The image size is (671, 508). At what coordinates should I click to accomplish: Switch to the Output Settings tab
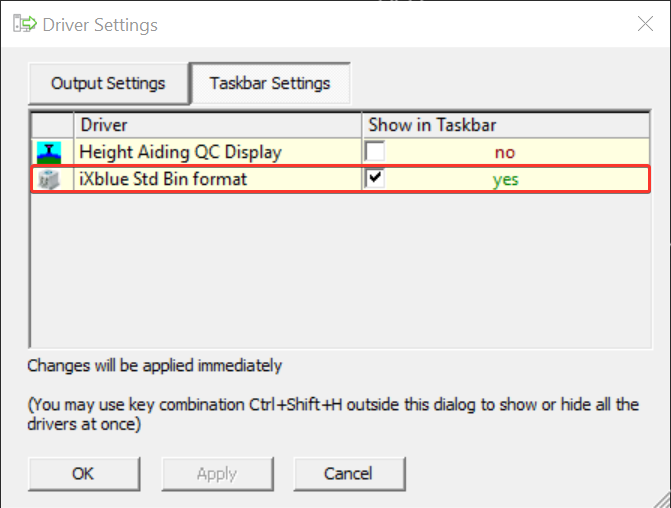(108, 83)
